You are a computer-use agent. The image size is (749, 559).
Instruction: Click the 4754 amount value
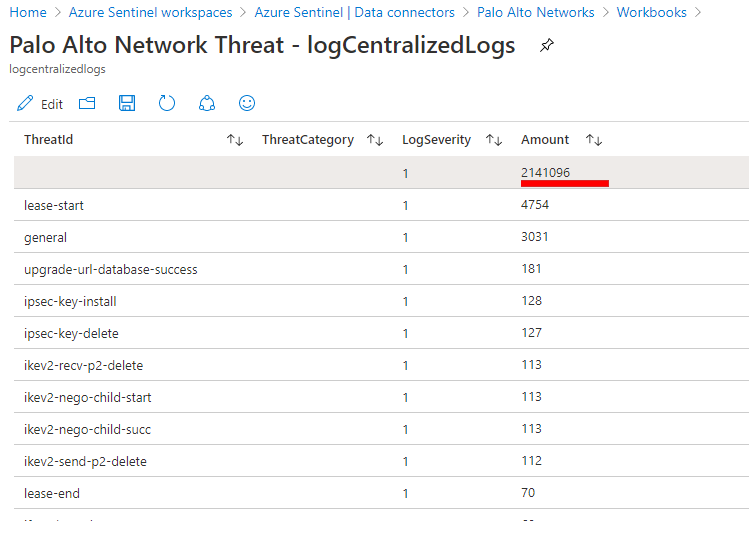(535, 205)
